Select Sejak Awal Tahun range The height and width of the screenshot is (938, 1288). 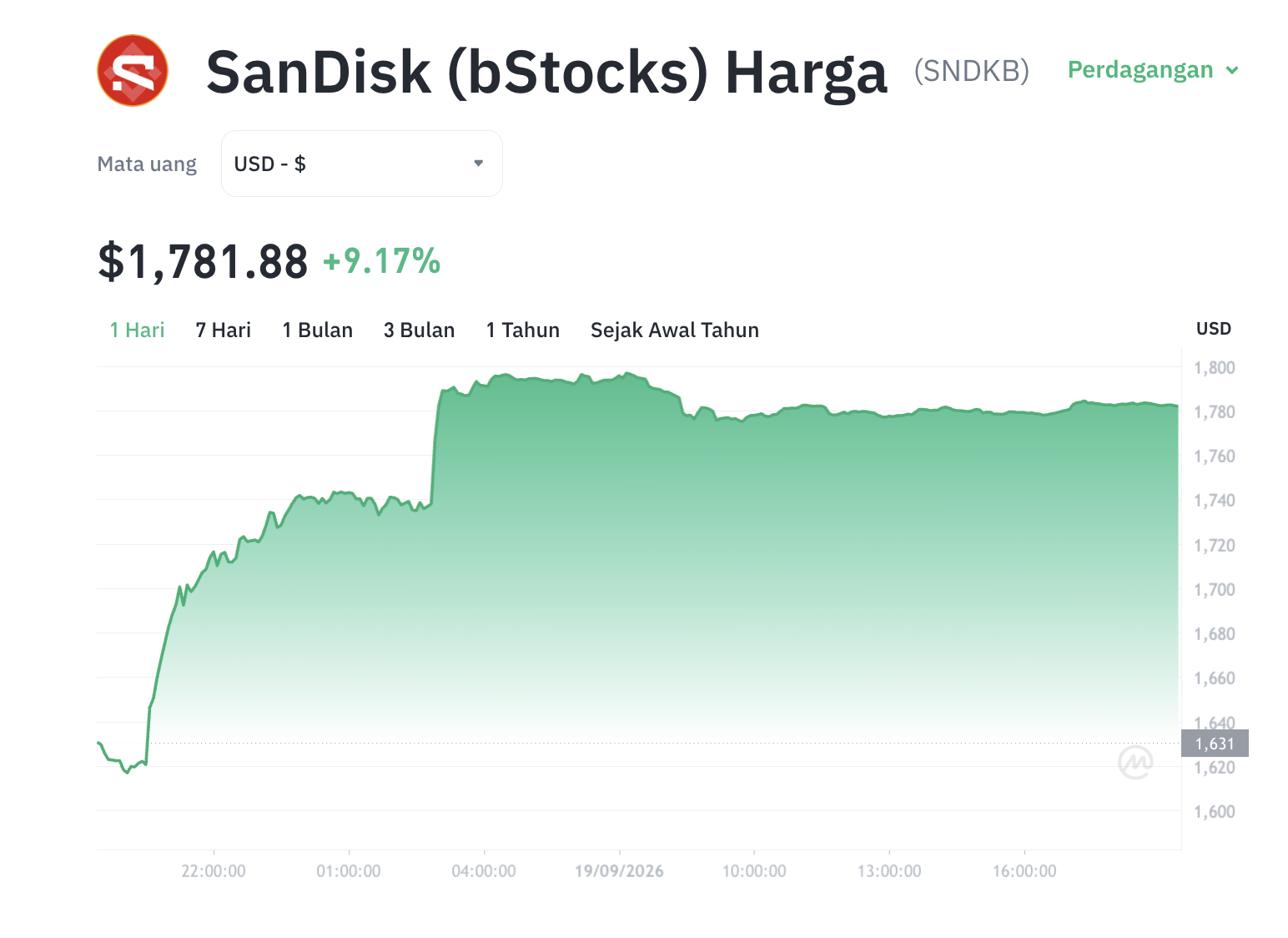point(674,330)
